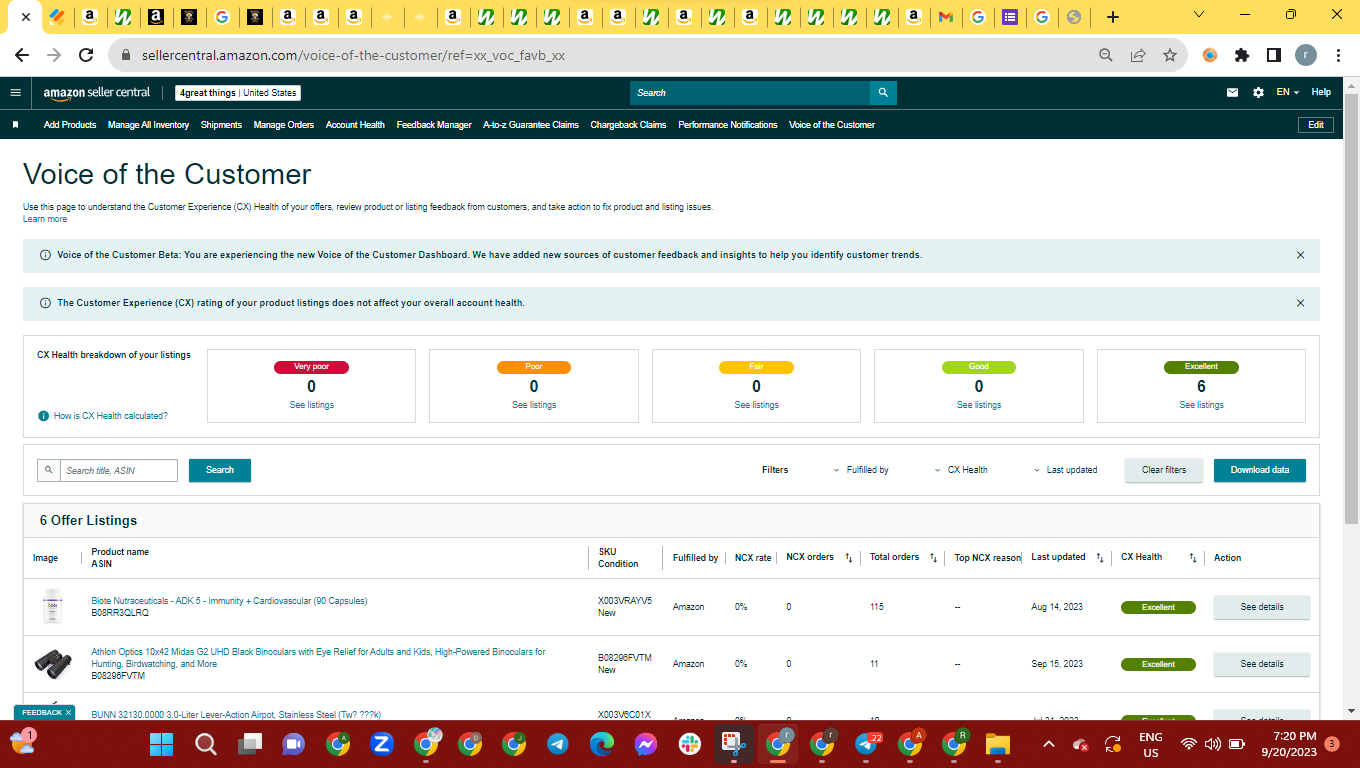1360x768 pixels.
Task: Open Windows taskbar search
Action: (x=205, y=744)
